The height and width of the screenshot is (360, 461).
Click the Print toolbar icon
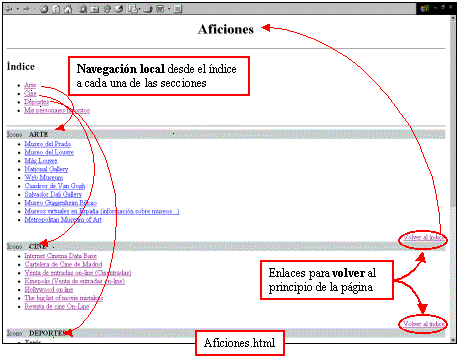[148, 9]
